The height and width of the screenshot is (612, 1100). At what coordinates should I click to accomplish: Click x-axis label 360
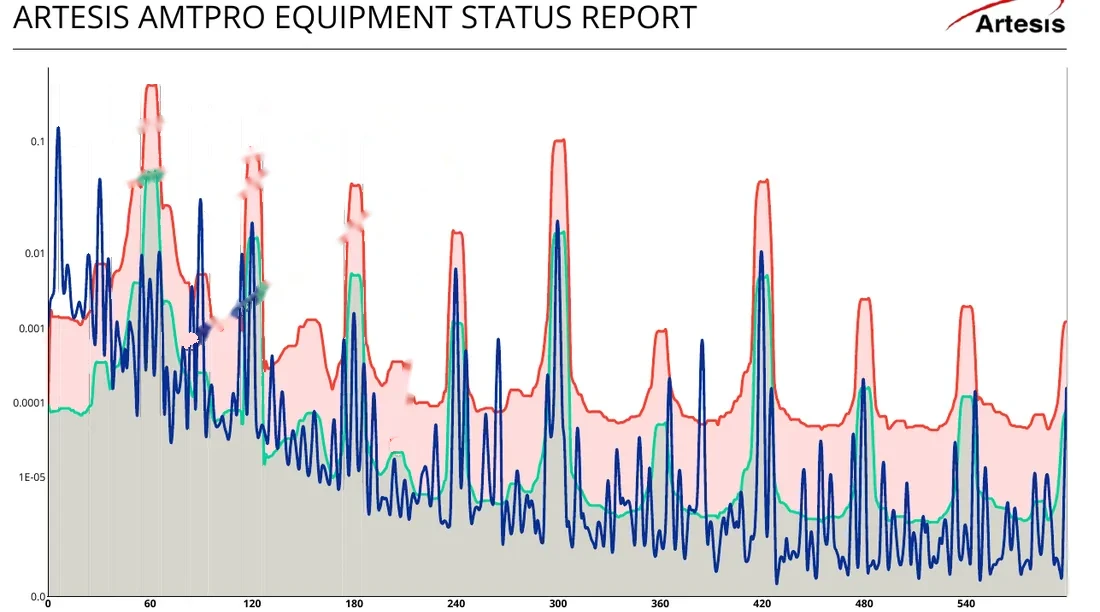click(x=660, y=604)
